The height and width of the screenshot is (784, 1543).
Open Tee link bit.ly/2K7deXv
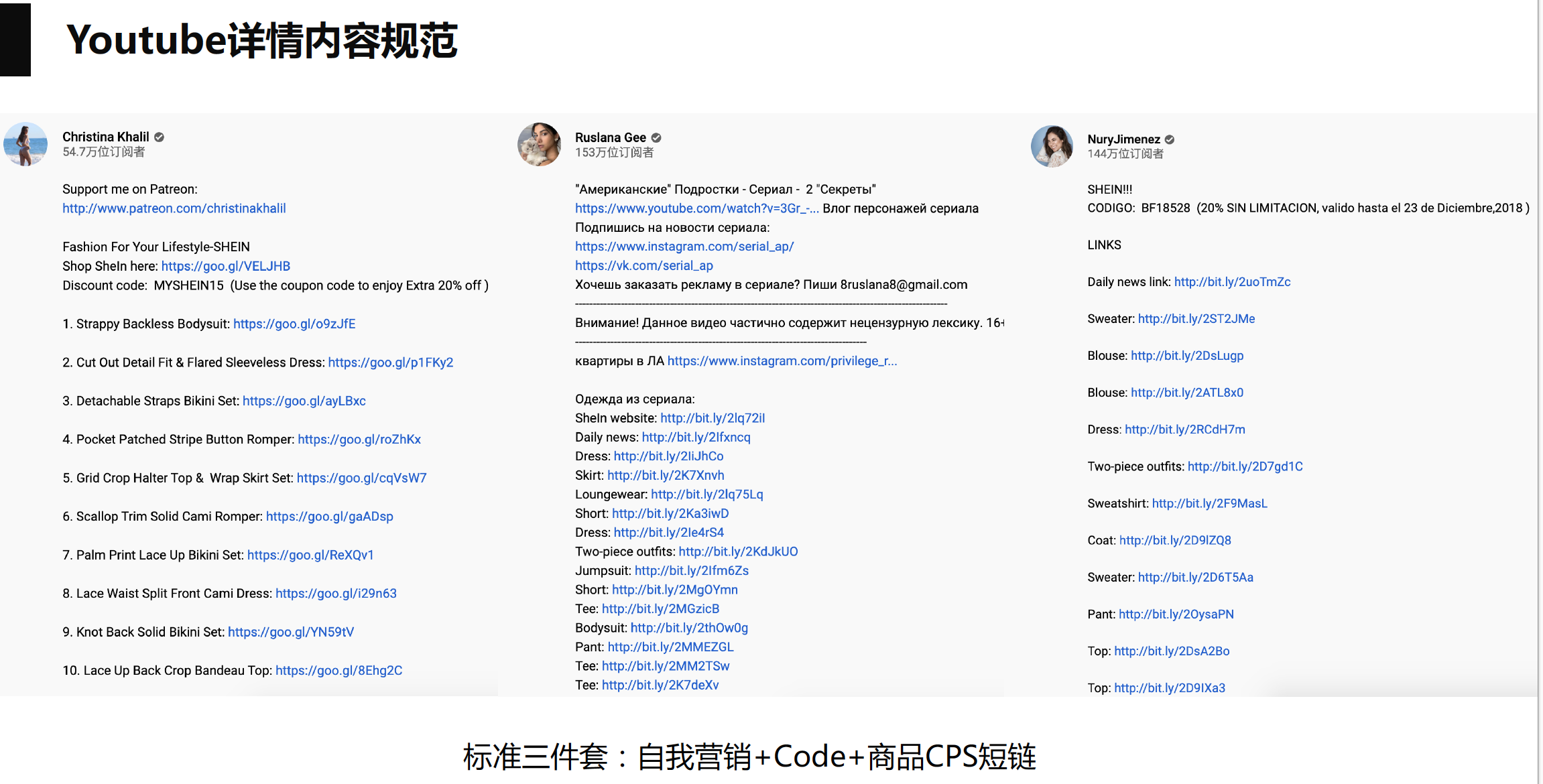tap(660, 685)
